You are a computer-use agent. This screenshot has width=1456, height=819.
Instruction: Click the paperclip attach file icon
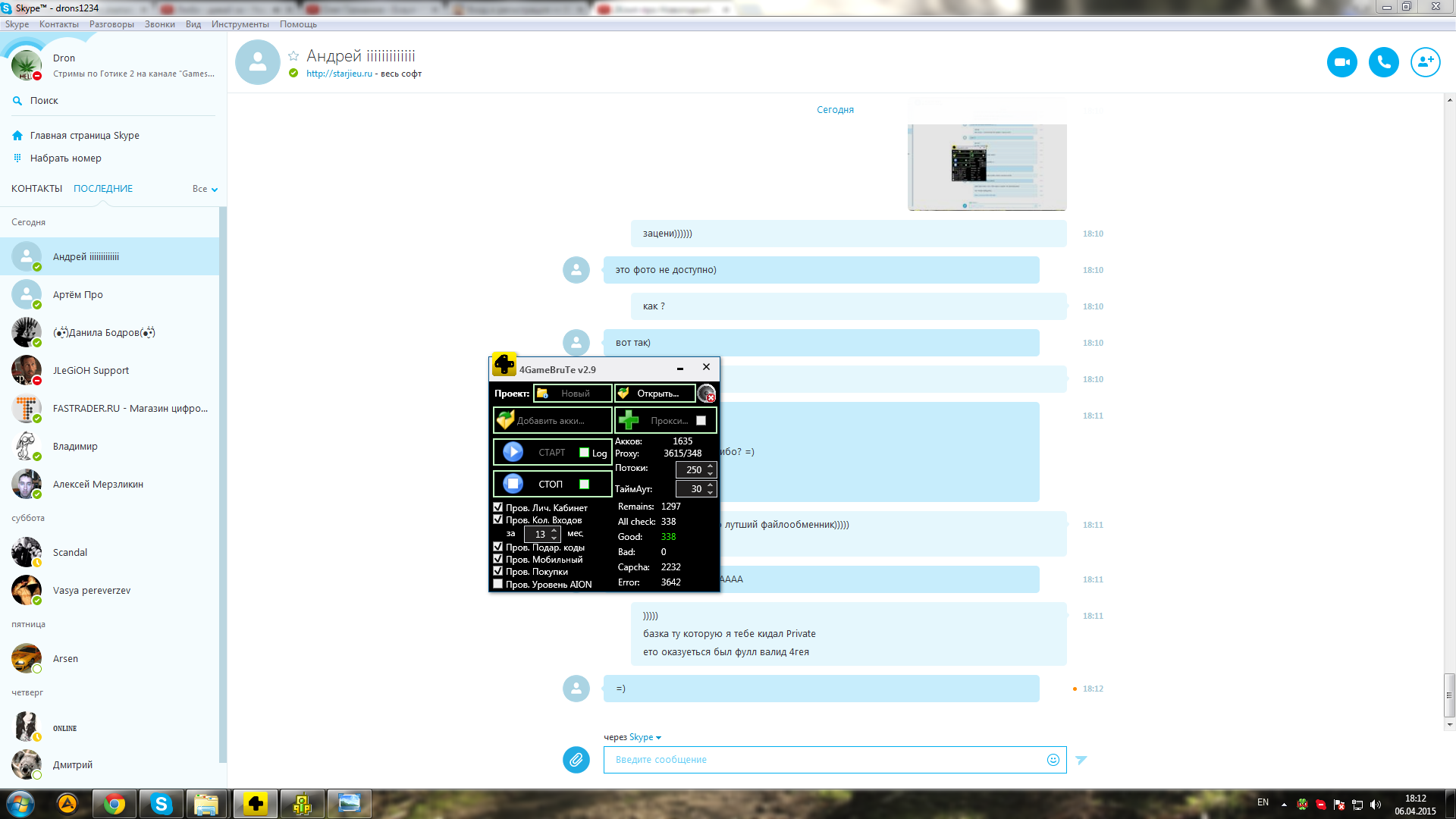coord(576,759)
